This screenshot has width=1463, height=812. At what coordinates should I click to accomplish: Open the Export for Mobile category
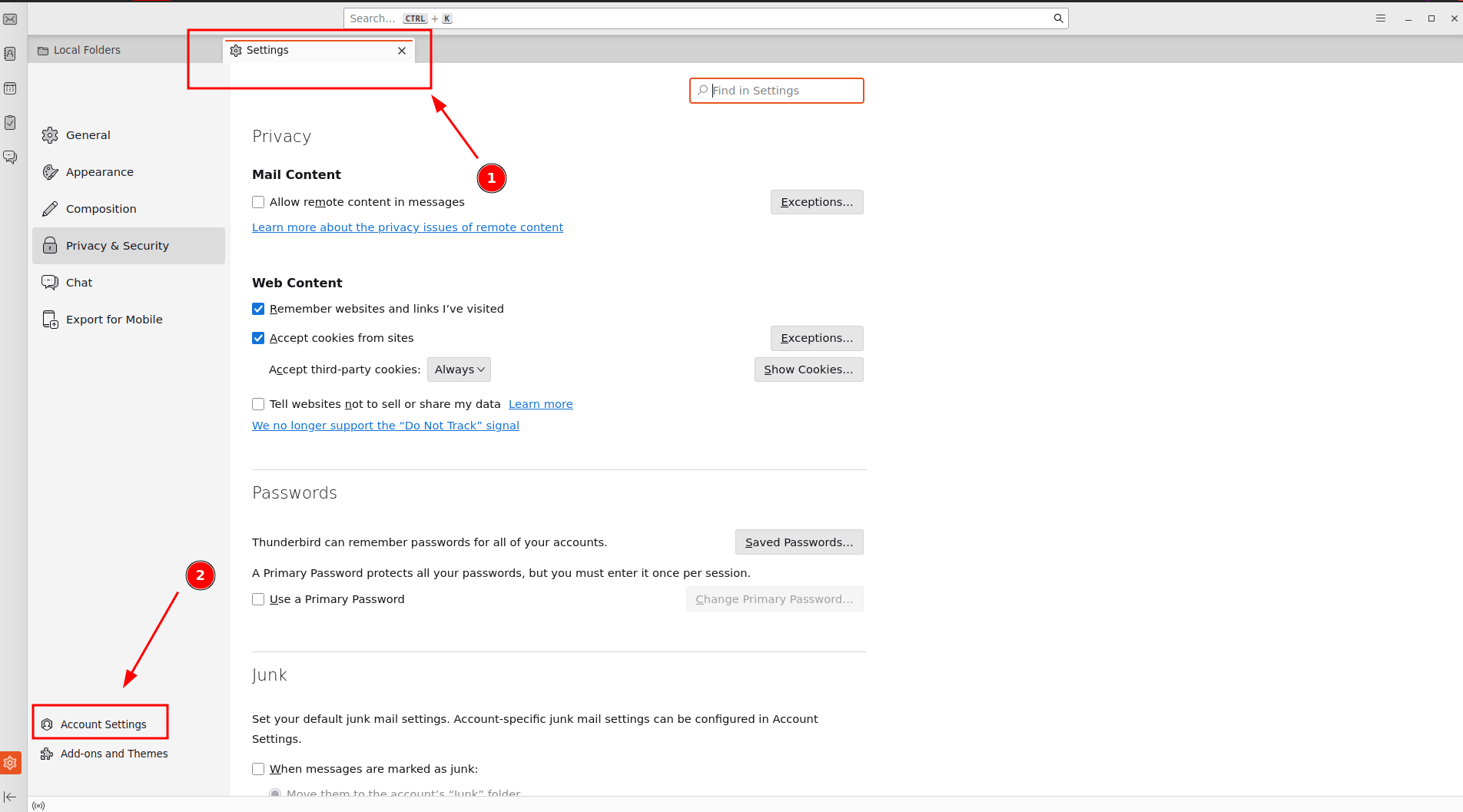click(x=128, y=320)
